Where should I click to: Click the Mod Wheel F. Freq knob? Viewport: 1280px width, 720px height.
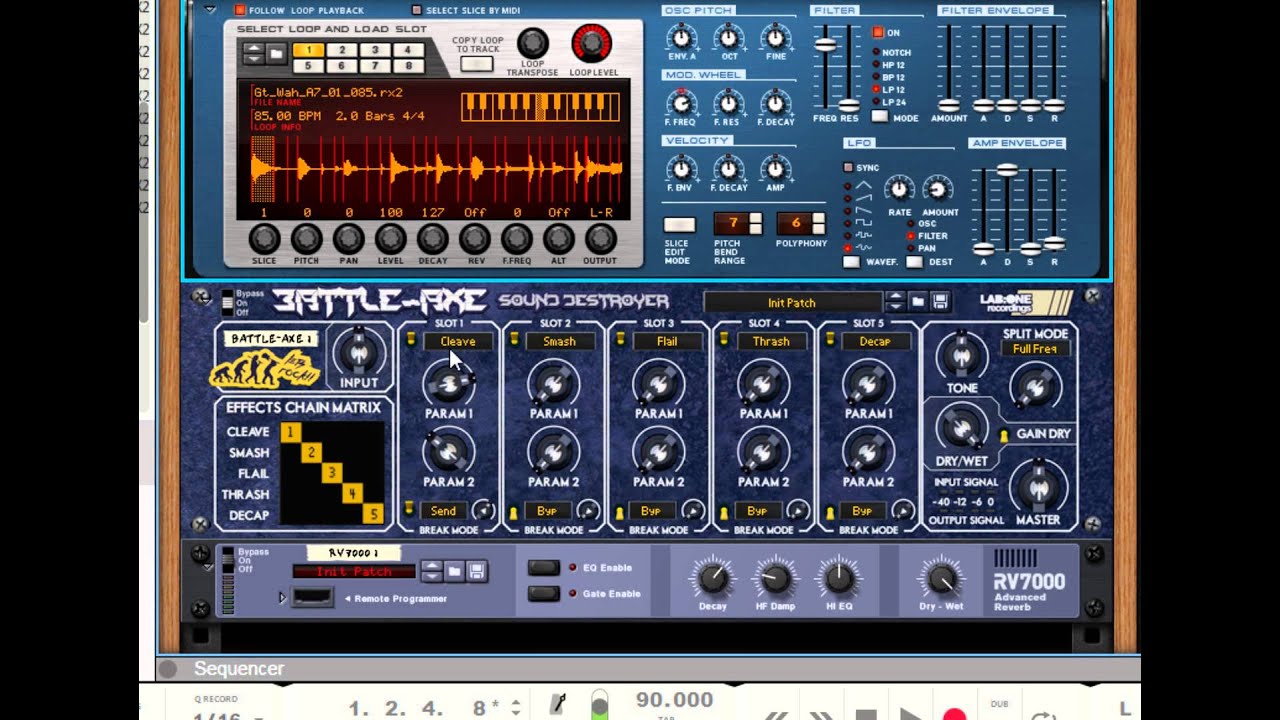(x=682, y=102)
